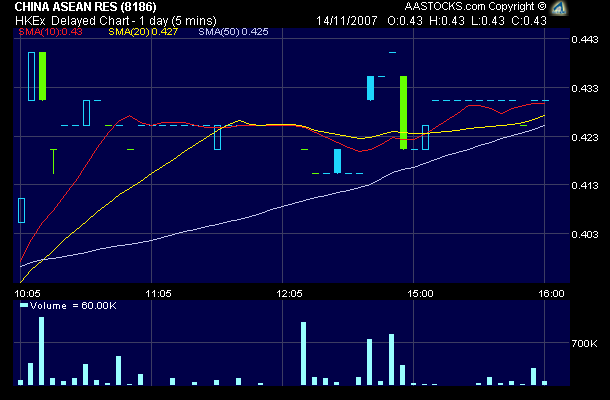Click the thin green wick candle below 0.423
This screenshot has height=400, width=610.
point(53,161)
